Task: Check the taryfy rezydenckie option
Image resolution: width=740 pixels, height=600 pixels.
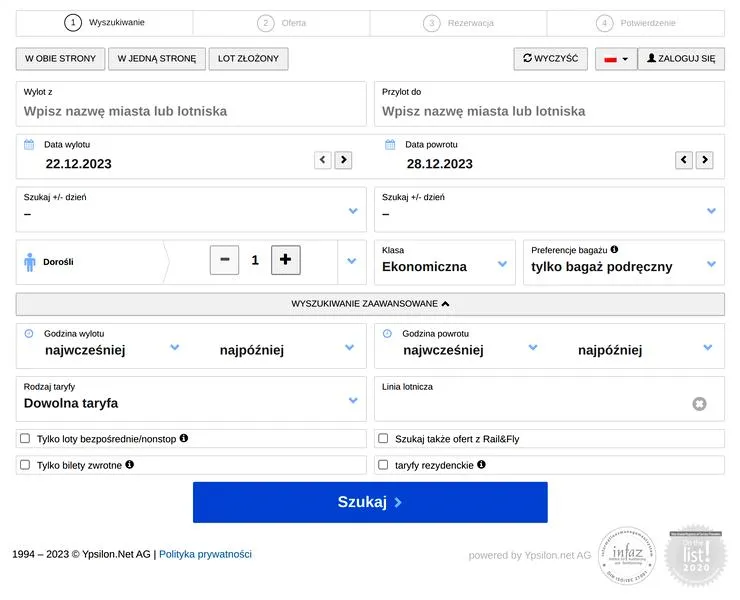Action: pos(383,465)
